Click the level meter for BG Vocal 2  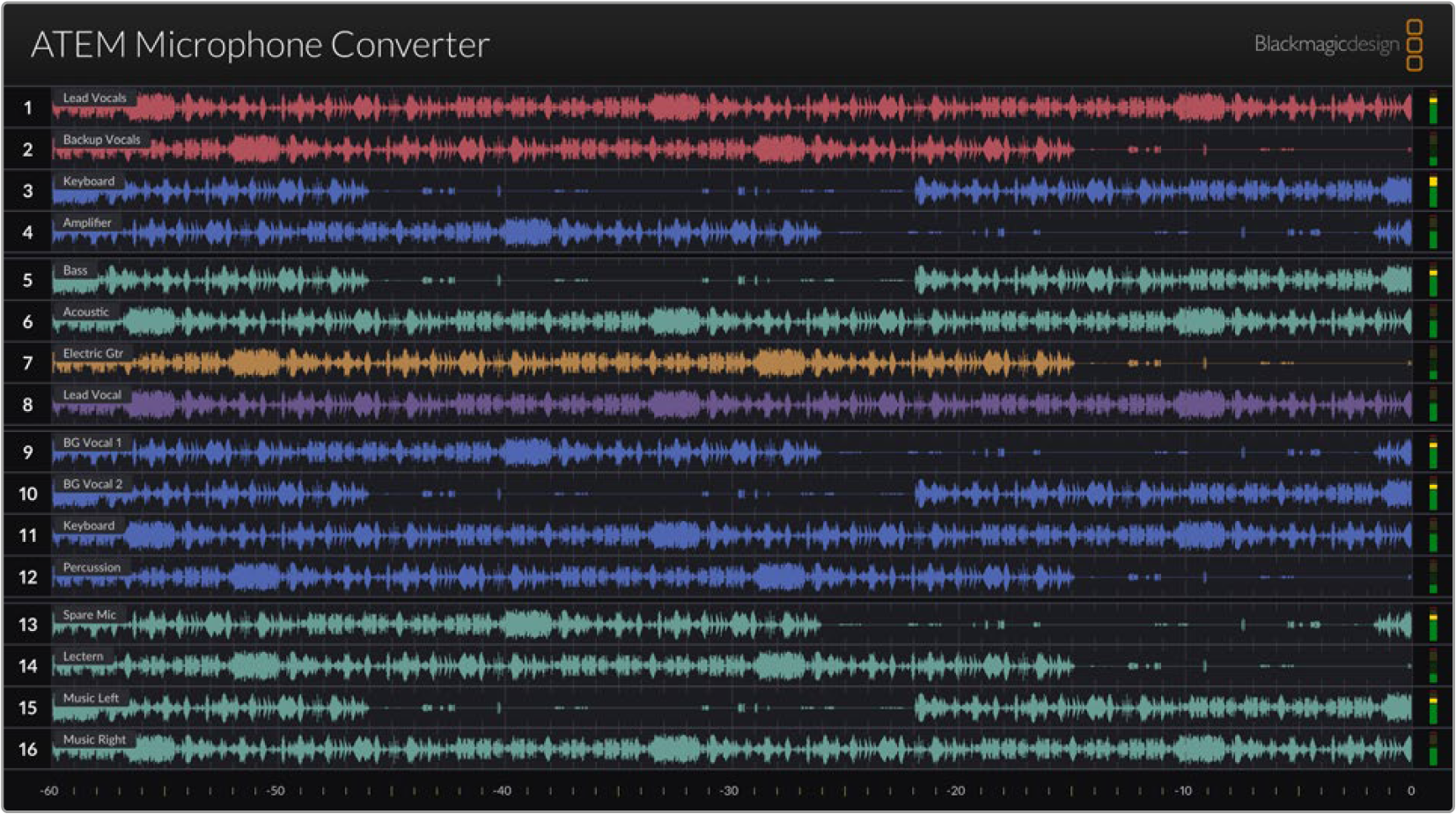pyautogui.click(x=1433, y=493)
